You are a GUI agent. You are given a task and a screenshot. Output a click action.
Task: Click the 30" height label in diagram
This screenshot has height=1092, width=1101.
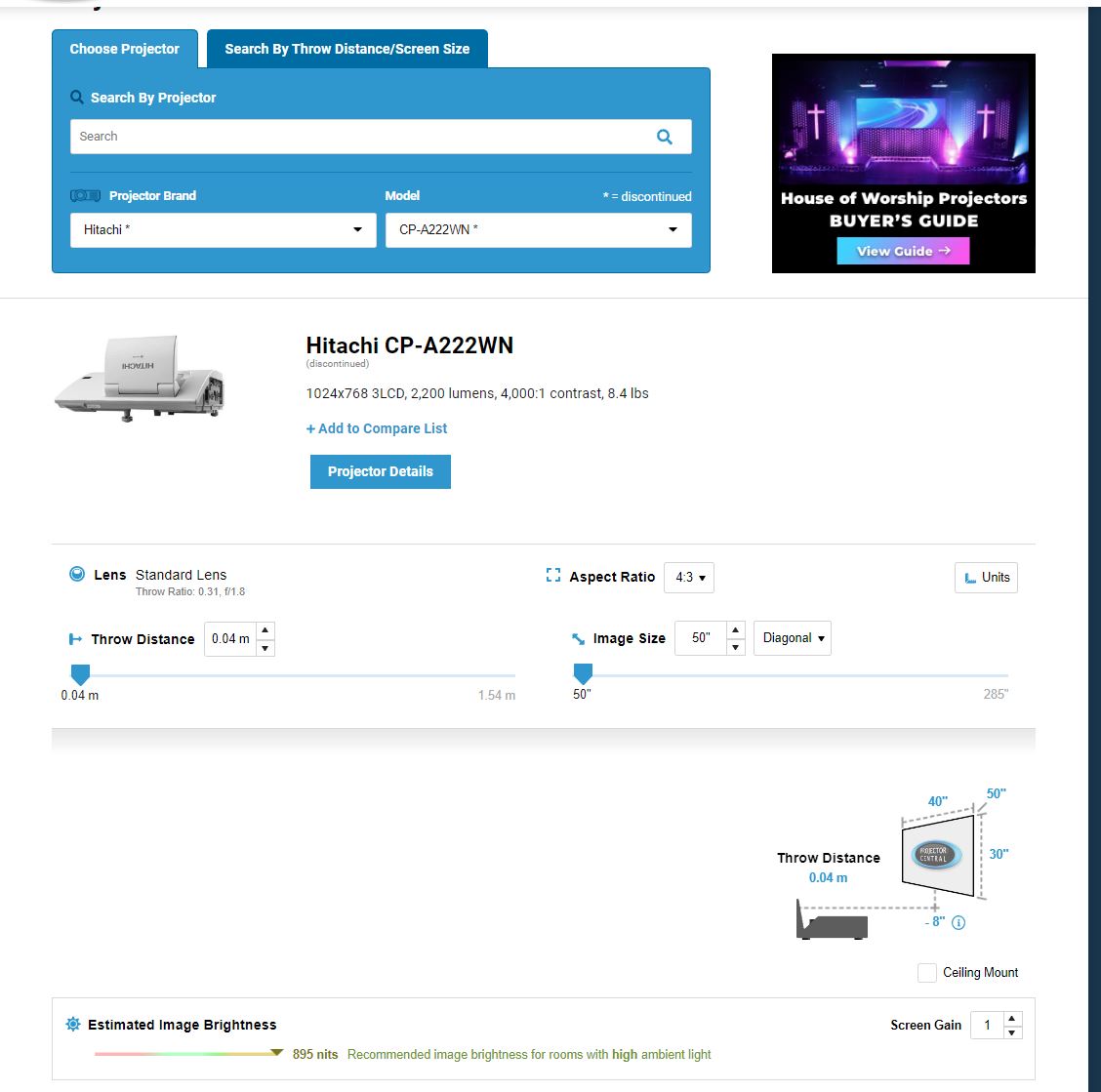point(999,854)
